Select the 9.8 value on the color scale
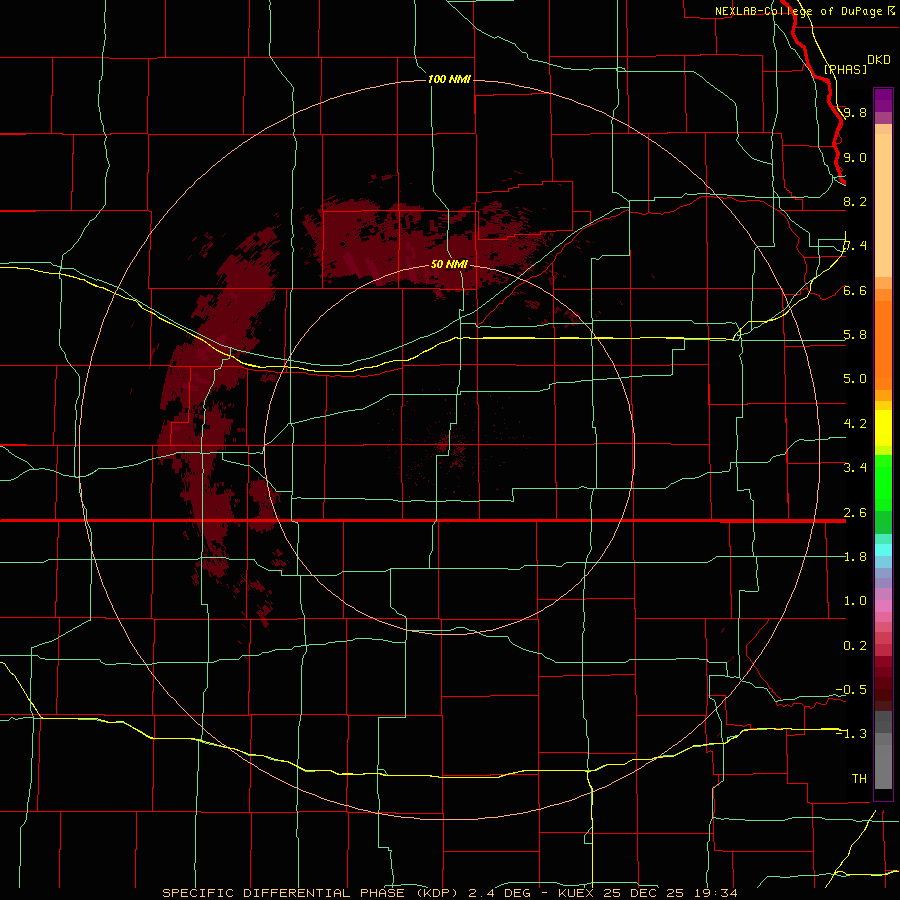900x900 pixels. 855,112
